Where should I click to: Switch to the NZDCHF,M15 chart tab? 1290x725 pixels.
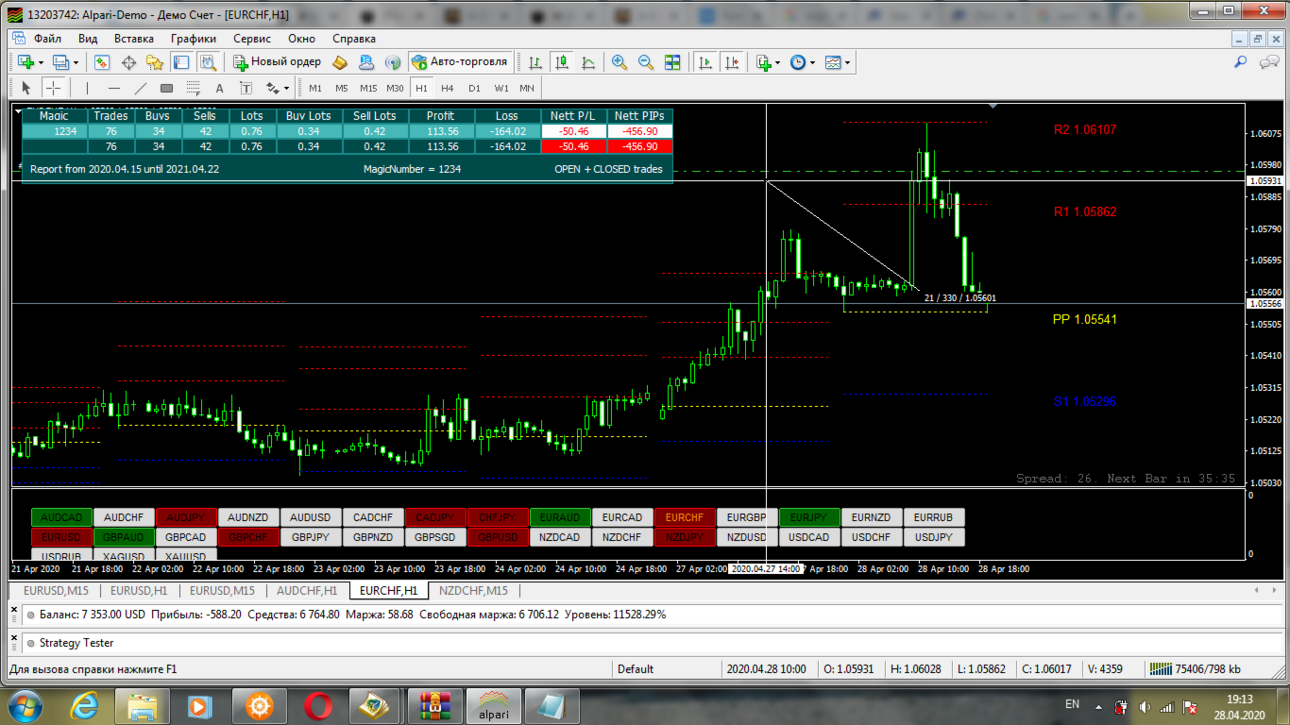(x=473, y=591)
